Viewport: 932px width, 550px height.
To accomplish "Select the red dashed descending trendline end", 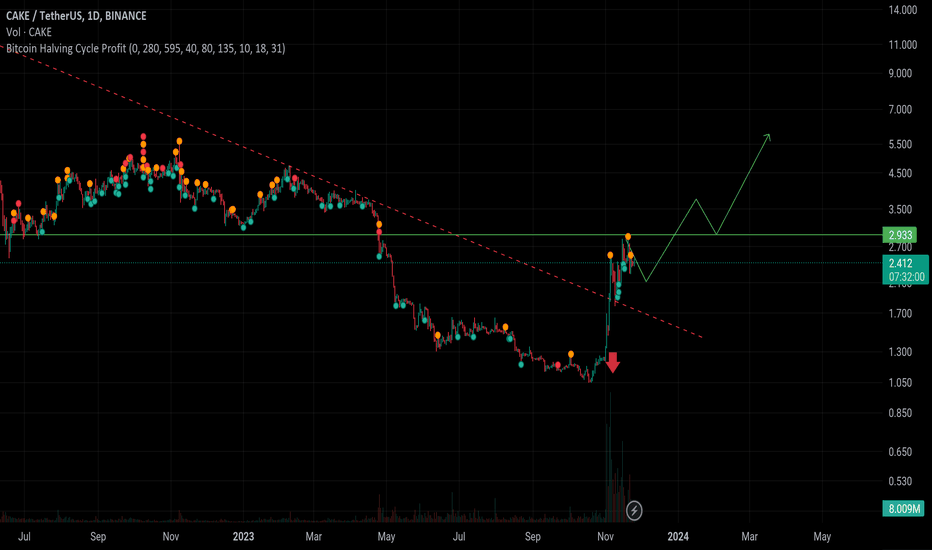I will click(702, 337).
